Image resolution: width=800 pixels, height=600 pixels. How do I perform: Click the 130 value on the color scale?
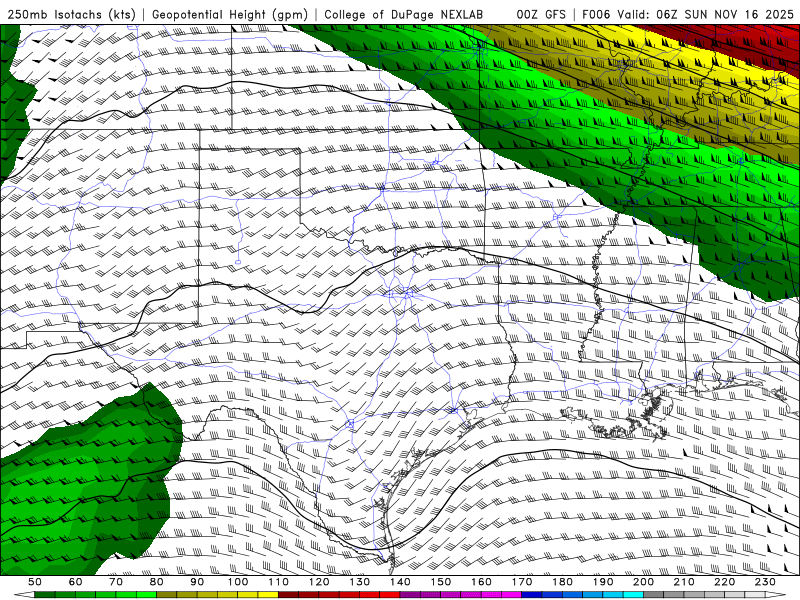360,582
